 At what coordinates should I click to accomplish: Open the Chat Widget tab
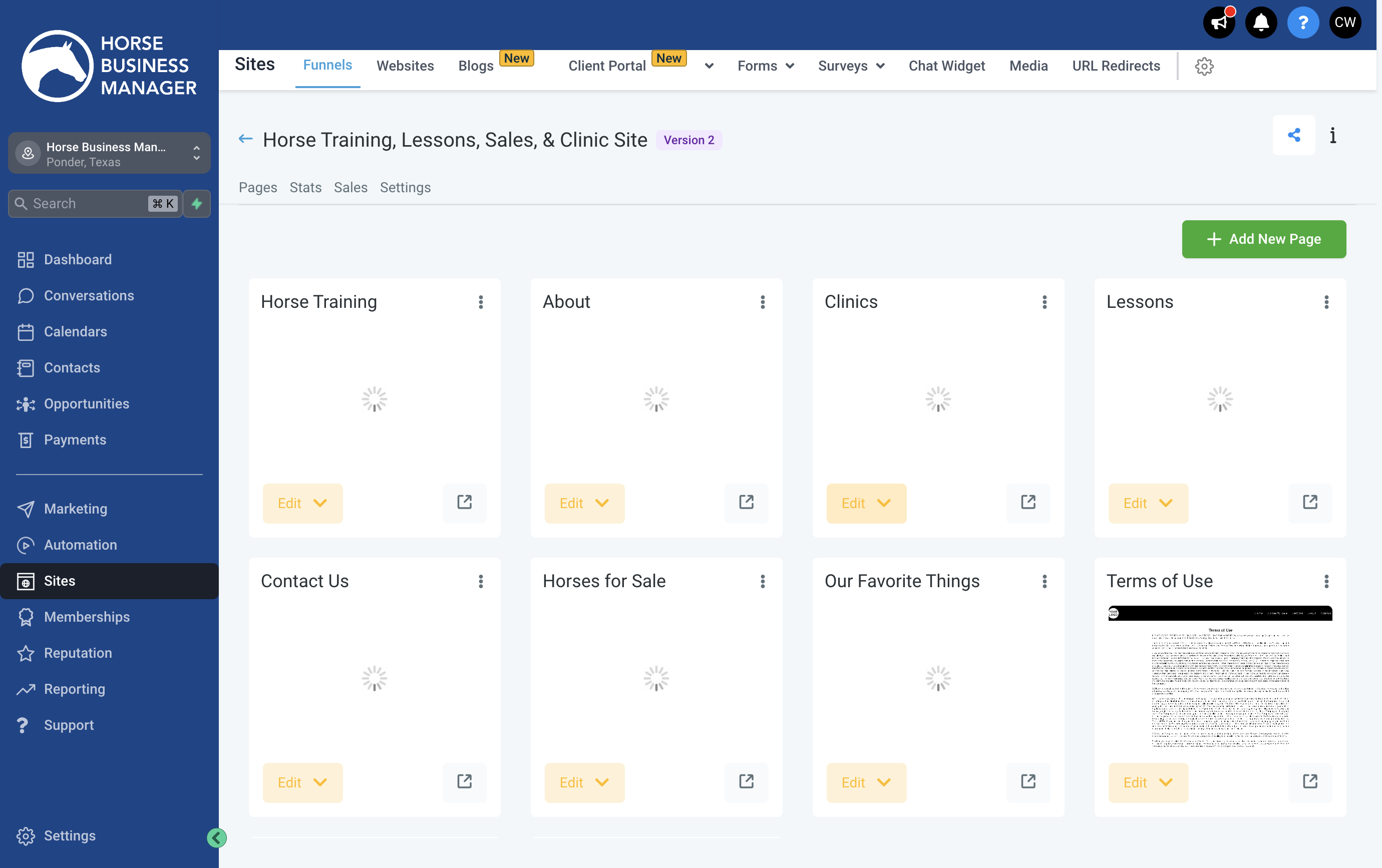point(946,66)
